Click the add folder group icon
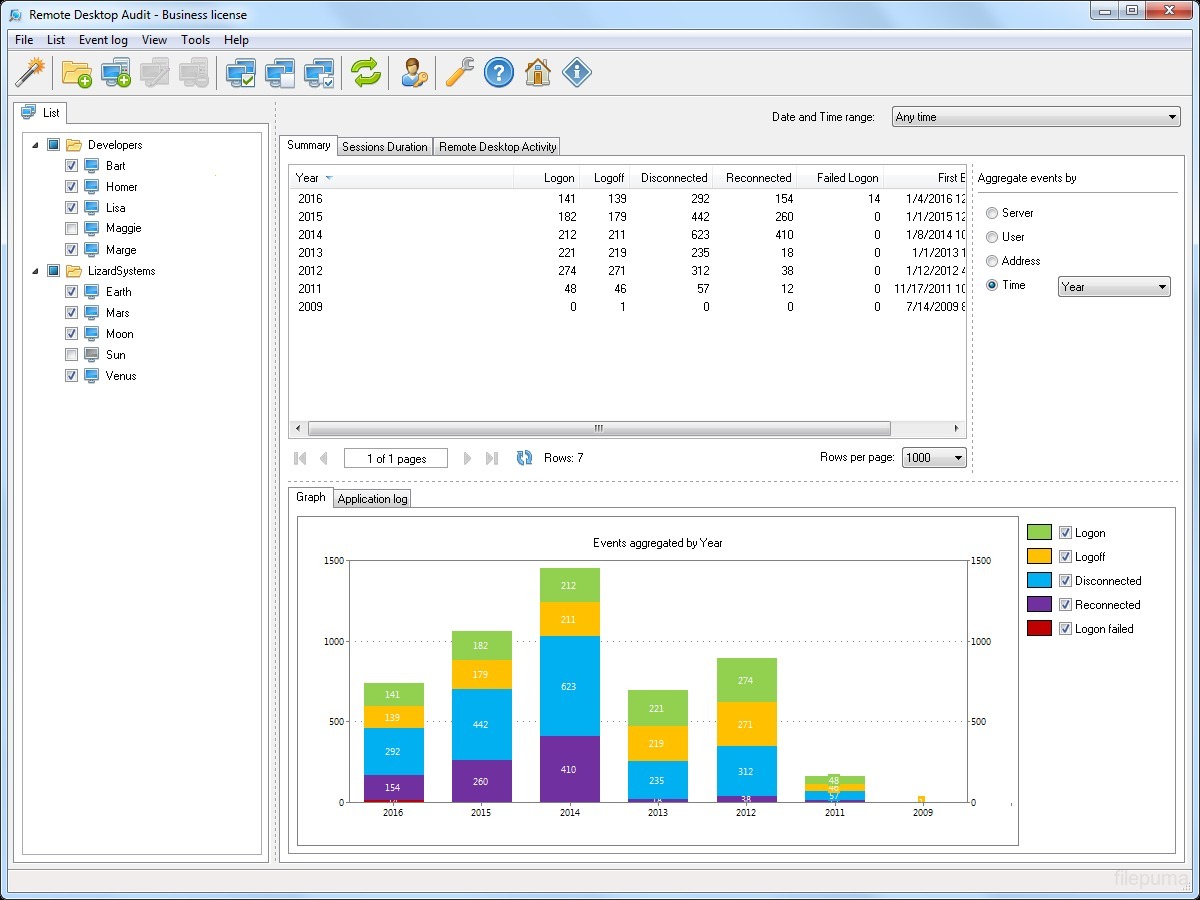Image resolution: width=1200 pixels, height=900 pixels. point(76,72)
